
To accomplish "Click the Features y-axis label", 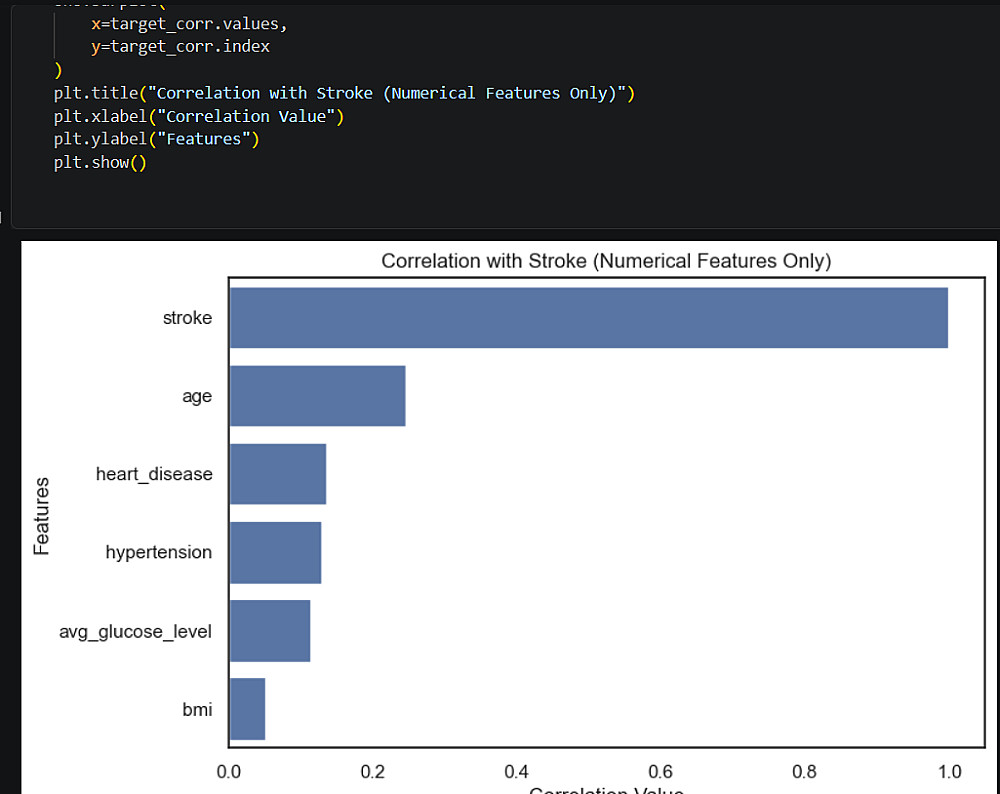I will 42,516.
